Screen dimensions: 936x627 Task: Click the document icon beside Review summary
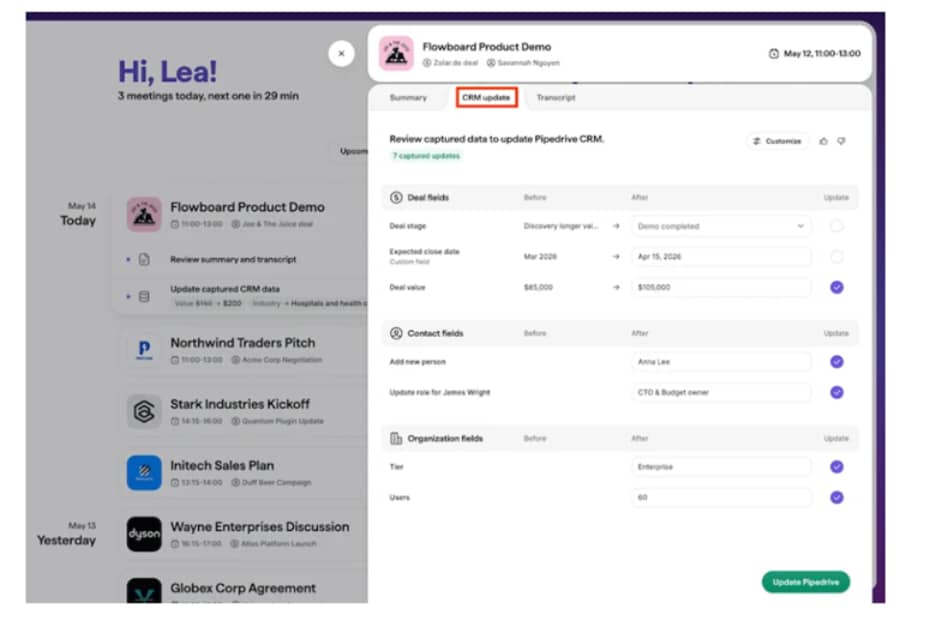point(144,259)
